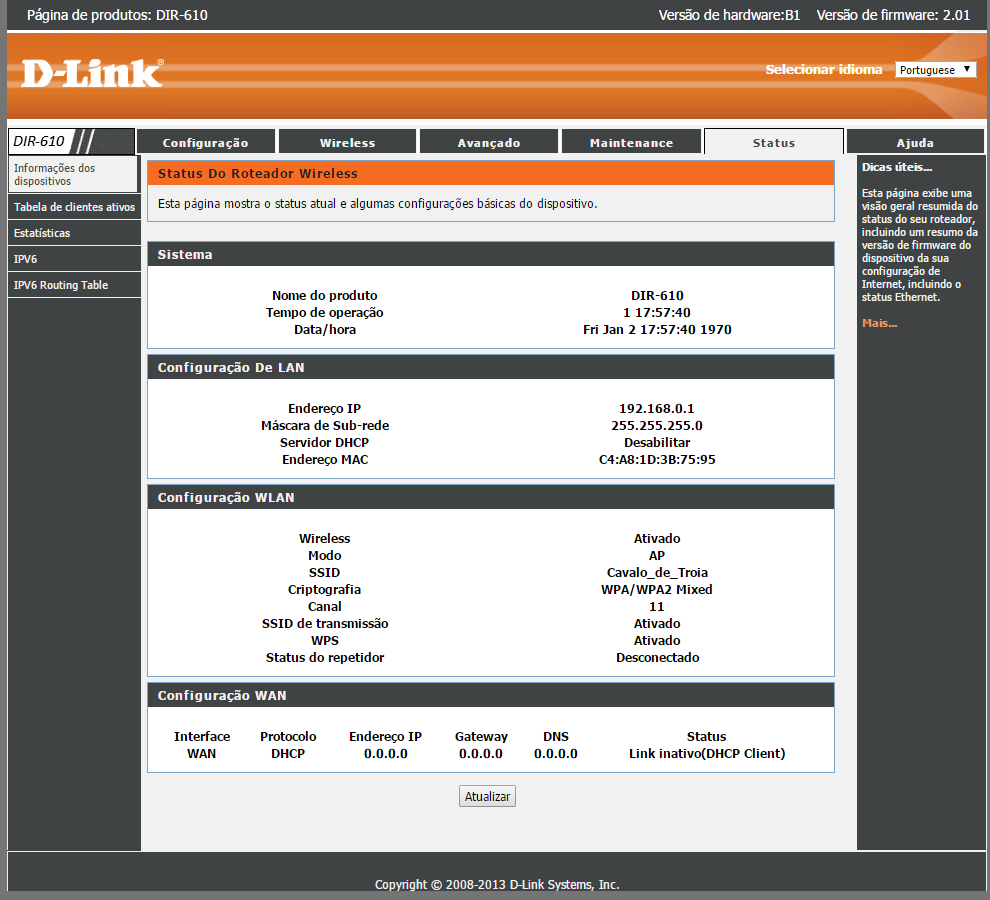
Task: Click the SSID value Cavalo_de_Troia
Action: pos(657,573)
